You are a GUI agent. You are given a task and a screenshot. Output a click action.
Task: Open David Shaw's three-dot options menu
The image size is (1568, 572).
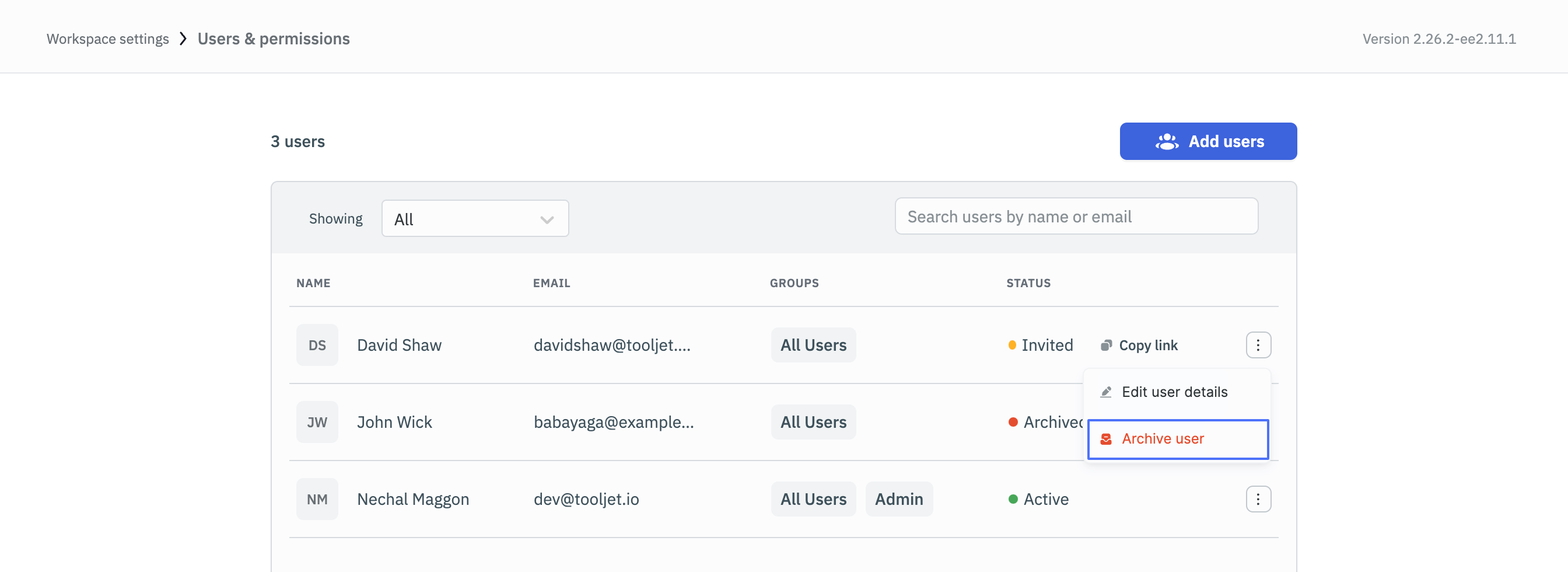[1258, 345]
